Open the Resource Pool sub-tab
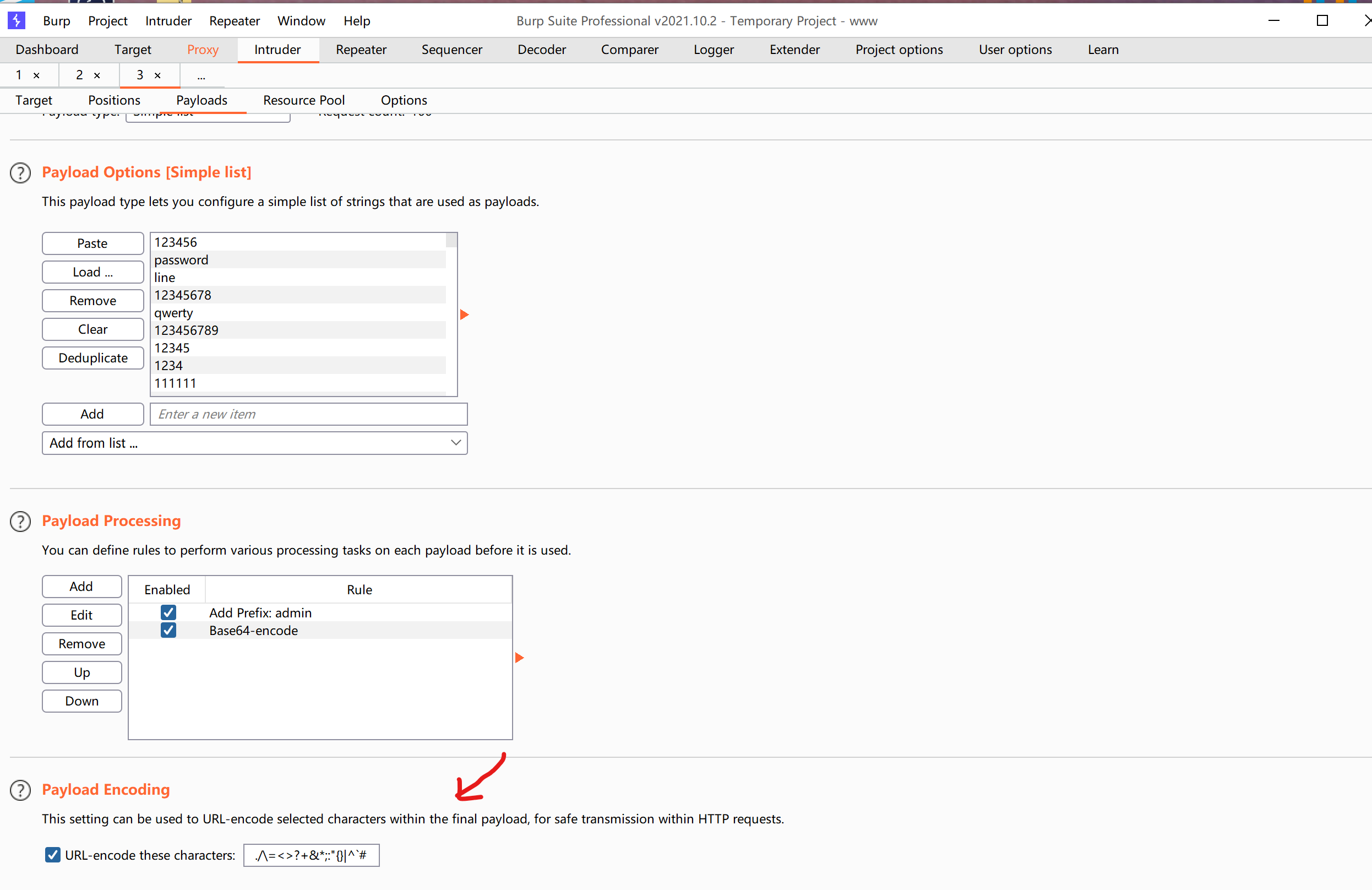1372x890 pixels. pos(304,100)
